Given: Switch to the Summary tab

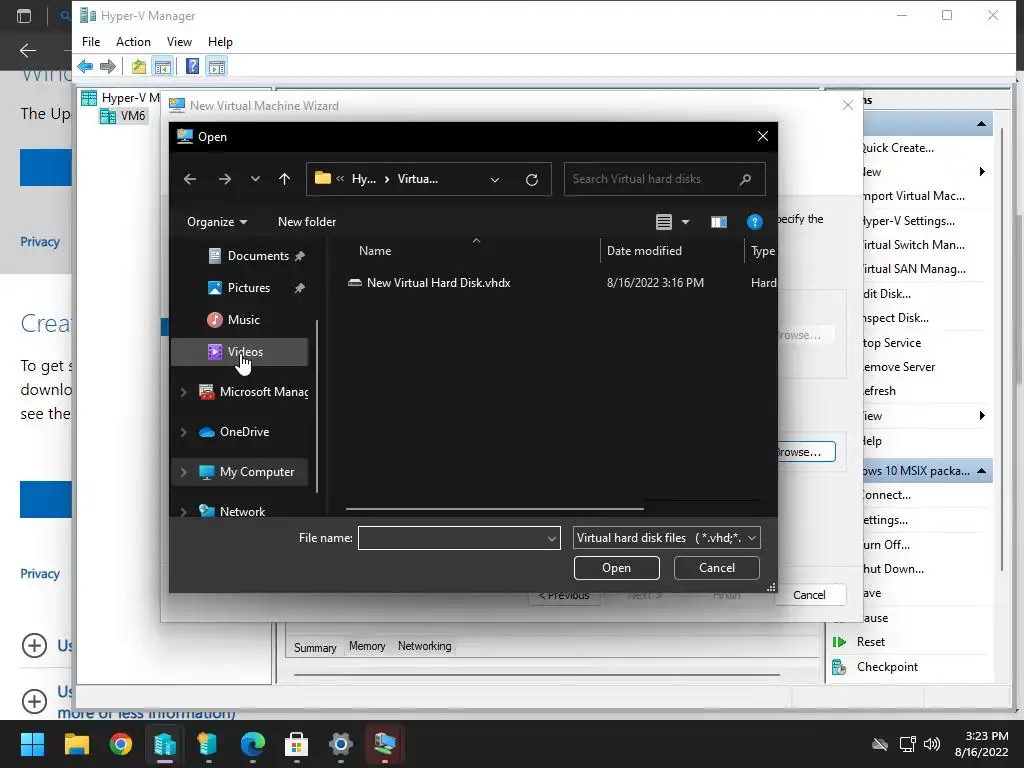Looking at the screenshot, I should [x=315, y=647].
